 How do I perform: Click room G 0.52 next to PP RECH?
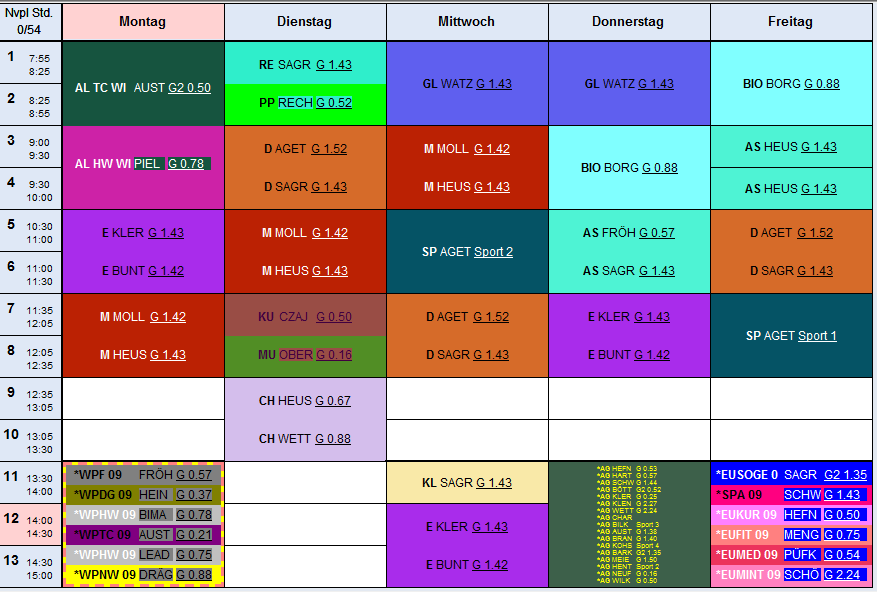333,103
